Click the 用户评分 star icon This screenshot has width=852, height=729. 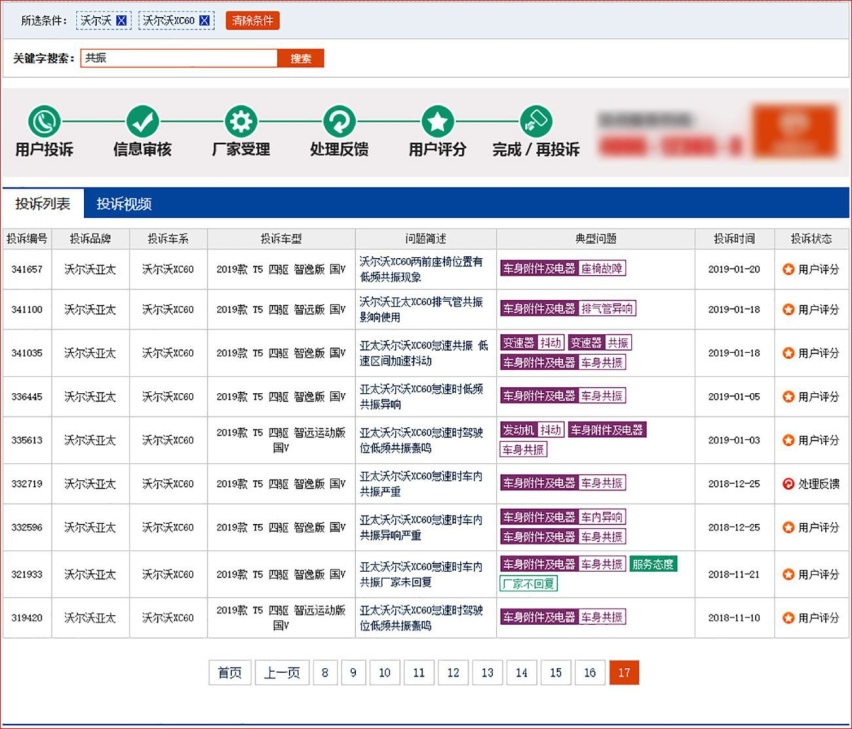tap(438, 121)
